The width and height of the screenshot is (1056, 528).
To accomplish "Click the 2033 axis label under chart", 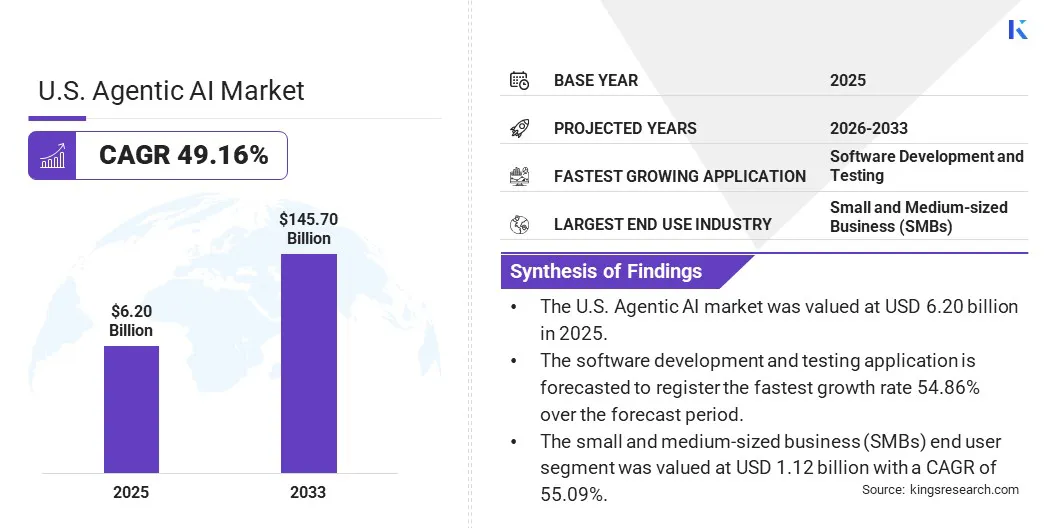I will point(308,492).
